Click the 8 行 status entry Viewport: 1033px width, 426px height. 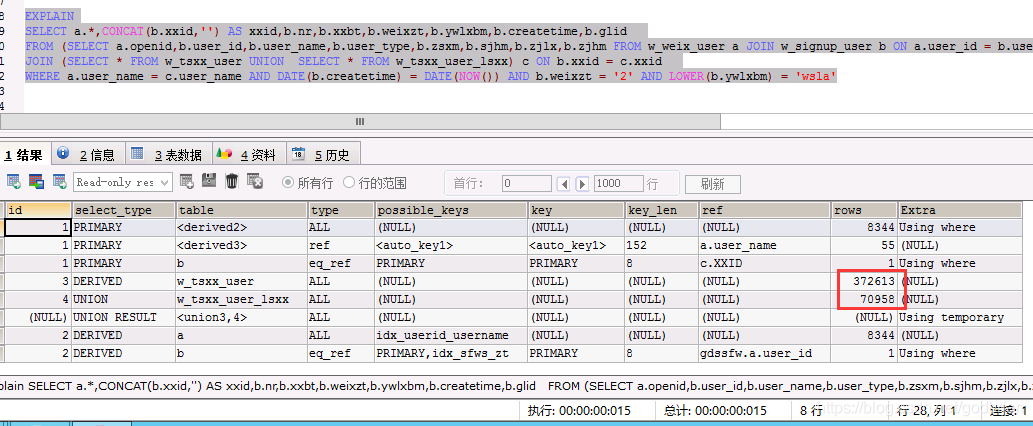811,411
